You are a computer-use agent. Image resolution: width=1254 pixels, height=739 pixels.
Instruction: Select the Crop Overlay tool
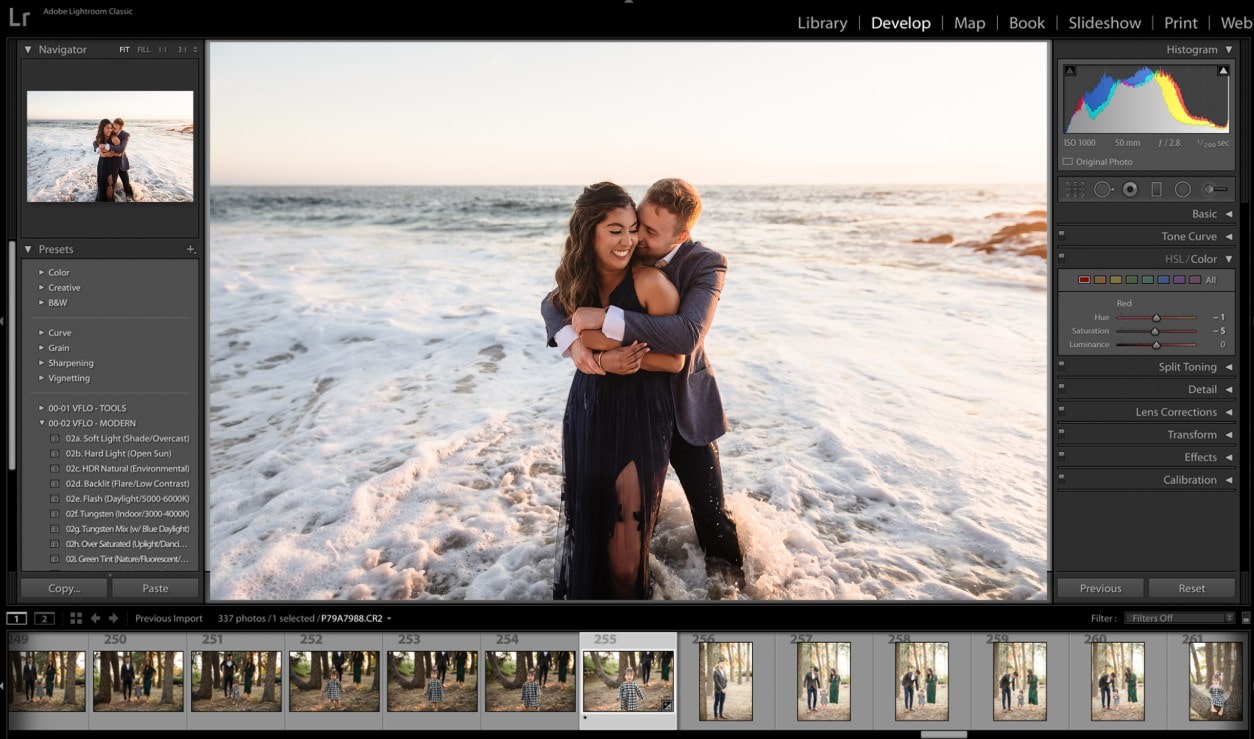click(1075, 189)
